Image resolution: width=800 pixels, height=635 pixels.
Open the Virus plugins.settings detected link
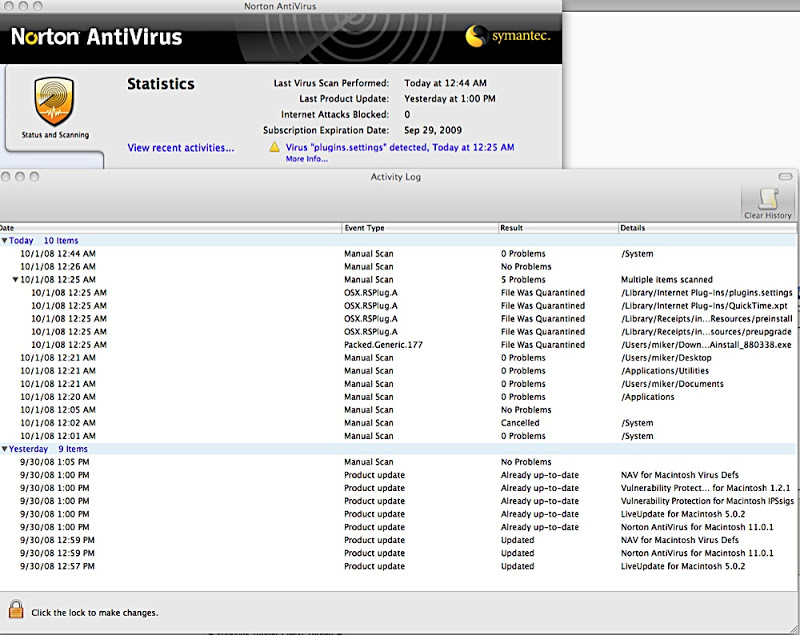pyautogui.click(x=400, y=147)
